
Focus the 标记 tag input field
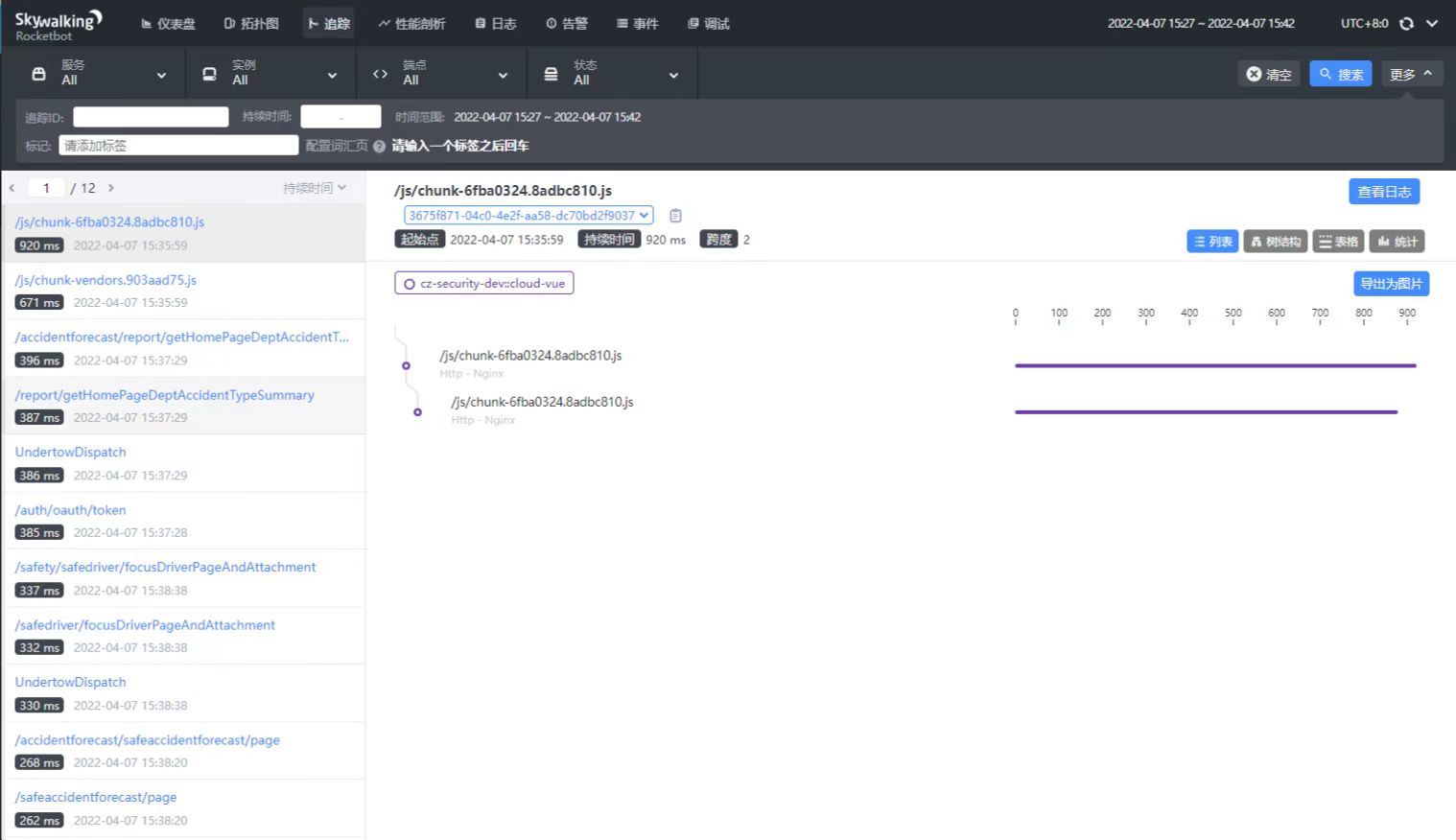pos(178,146)
